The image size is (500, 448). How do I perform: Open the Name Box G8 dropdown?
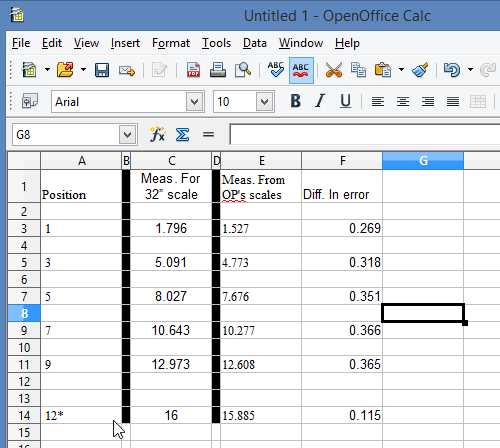[127, 135]
